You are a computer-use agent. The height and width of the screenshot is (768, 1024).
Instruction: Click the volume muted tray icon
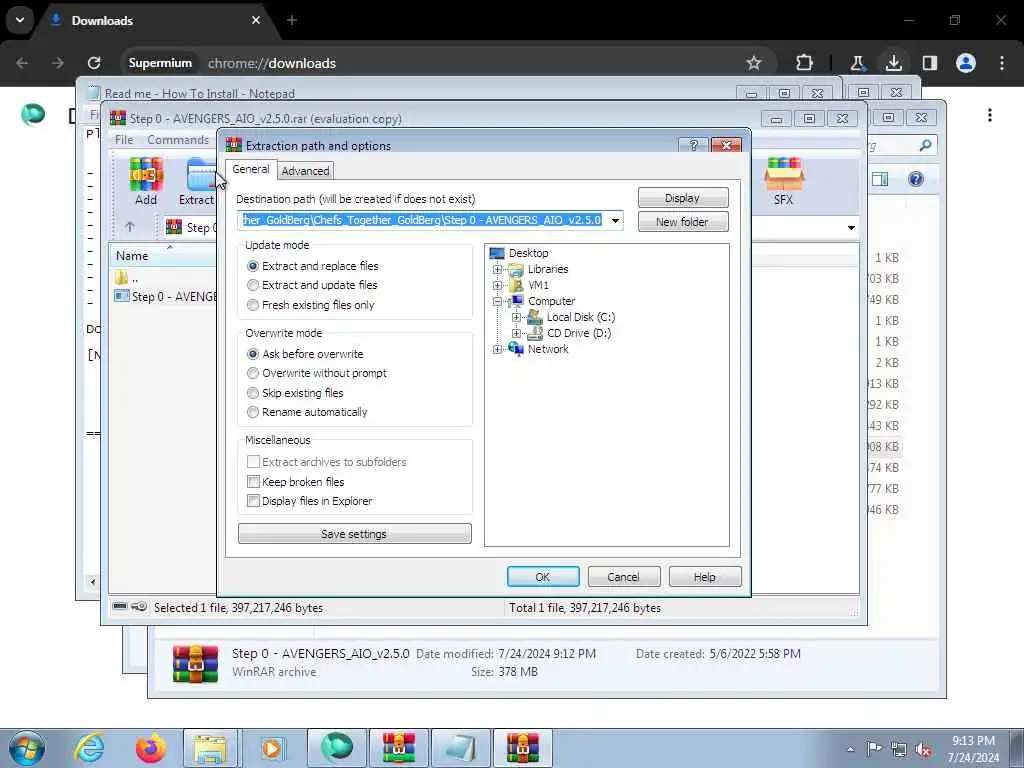pyautogui.click(x=923, y=750)
